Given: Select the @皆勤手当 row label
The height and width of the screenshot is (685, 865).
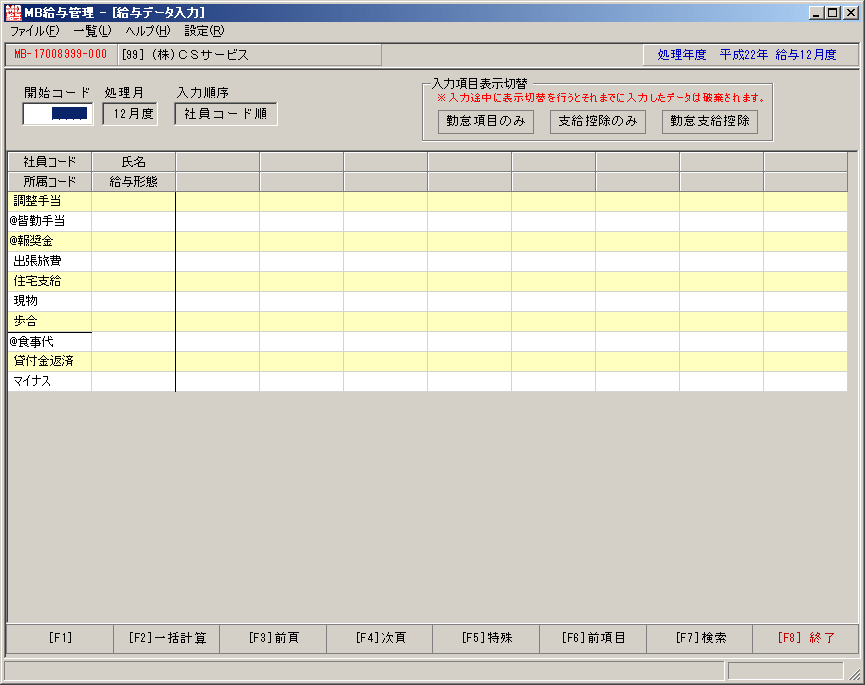Looking at the screenshot, I should coord(50,221).
